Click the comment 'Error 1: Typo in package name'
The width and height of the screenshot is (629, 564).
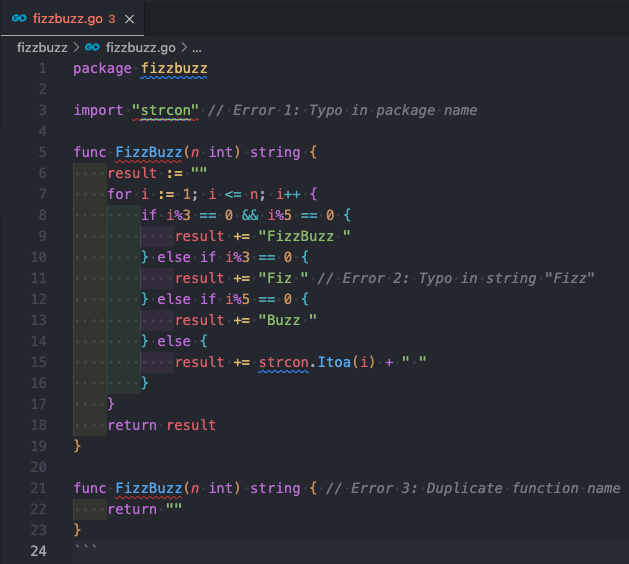click(342, 110)
